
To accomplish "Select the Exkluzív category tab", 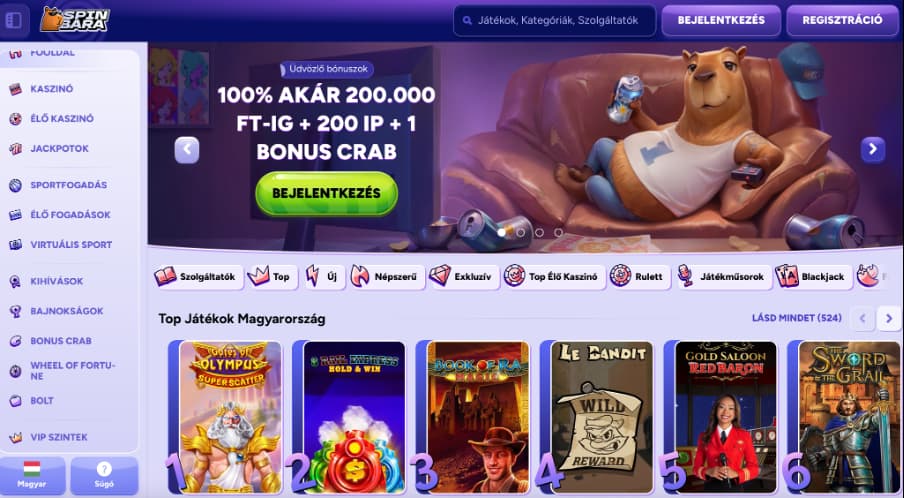I will point(464,277).
